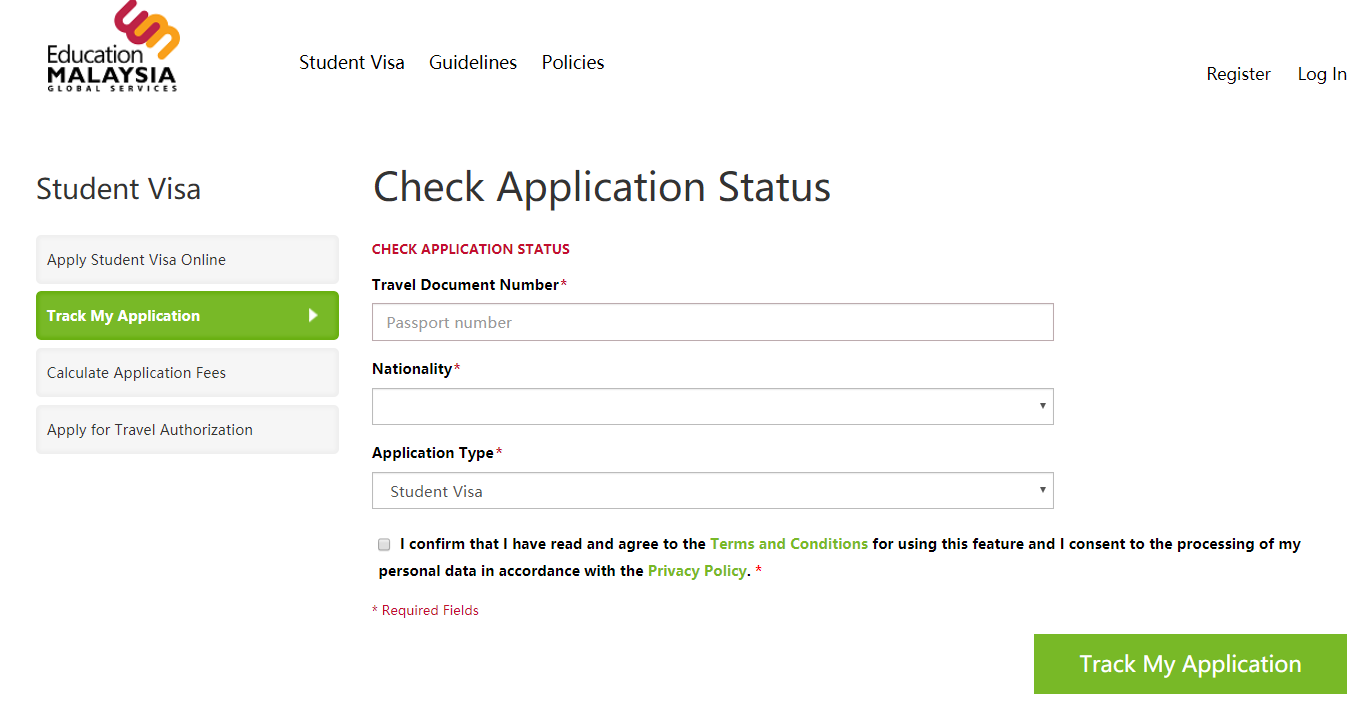Focus the Passport number input field

[712, 323]
